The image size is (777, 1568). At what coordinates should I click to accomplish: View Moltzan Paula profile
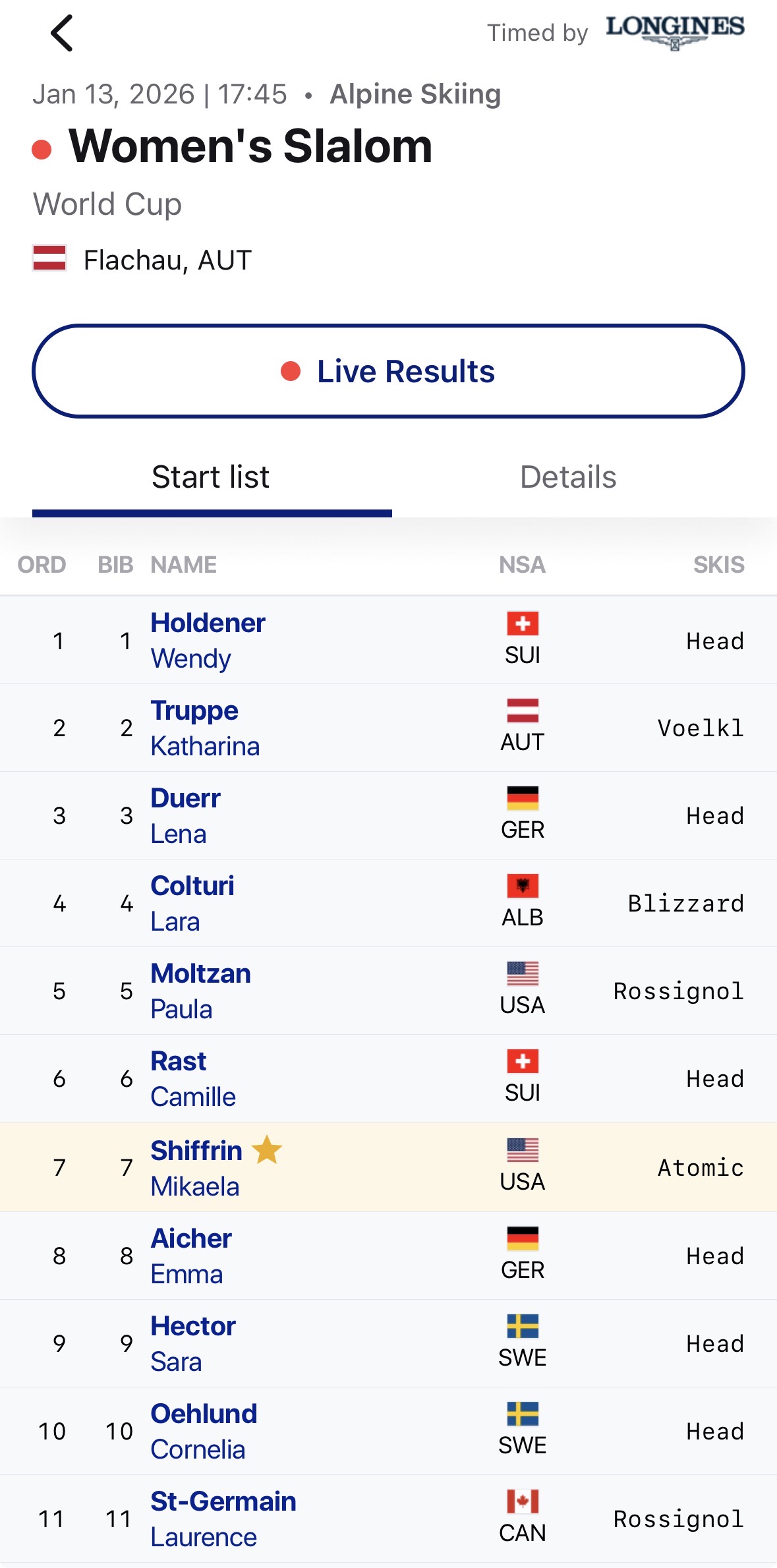(200, 991)
